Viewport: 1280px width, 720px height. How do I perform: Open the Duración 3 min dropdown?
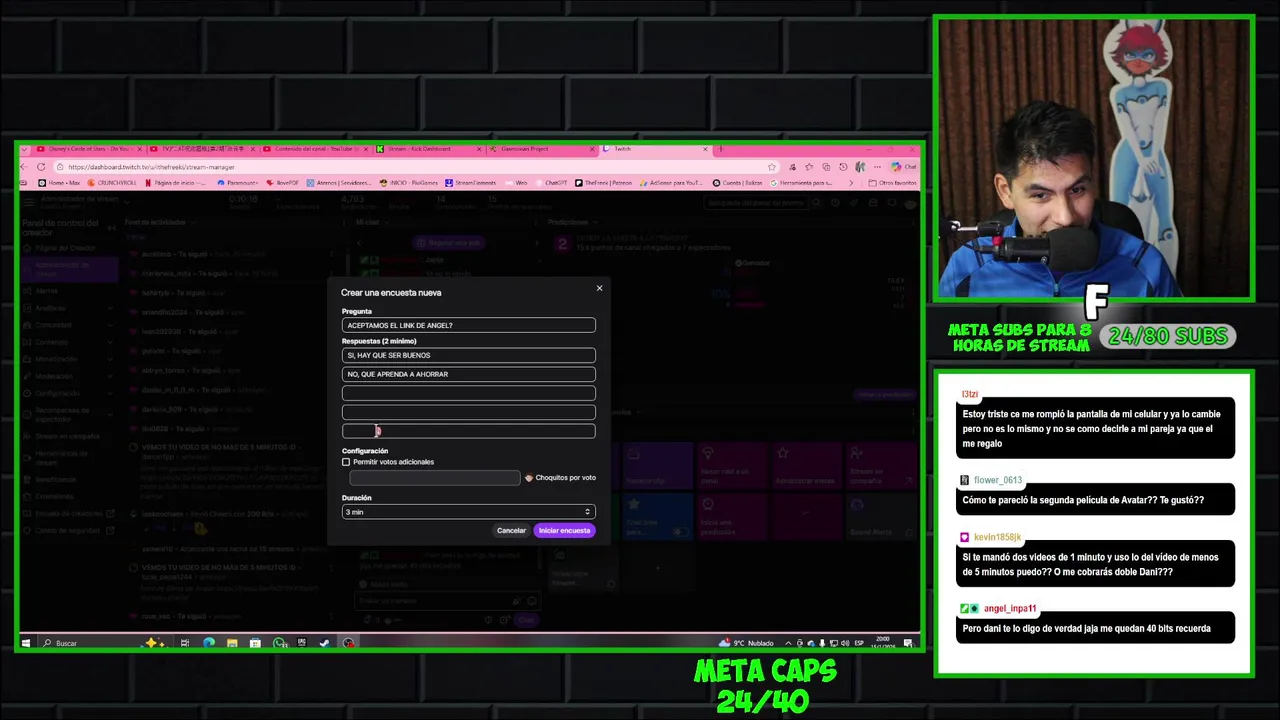click(468, 512)
